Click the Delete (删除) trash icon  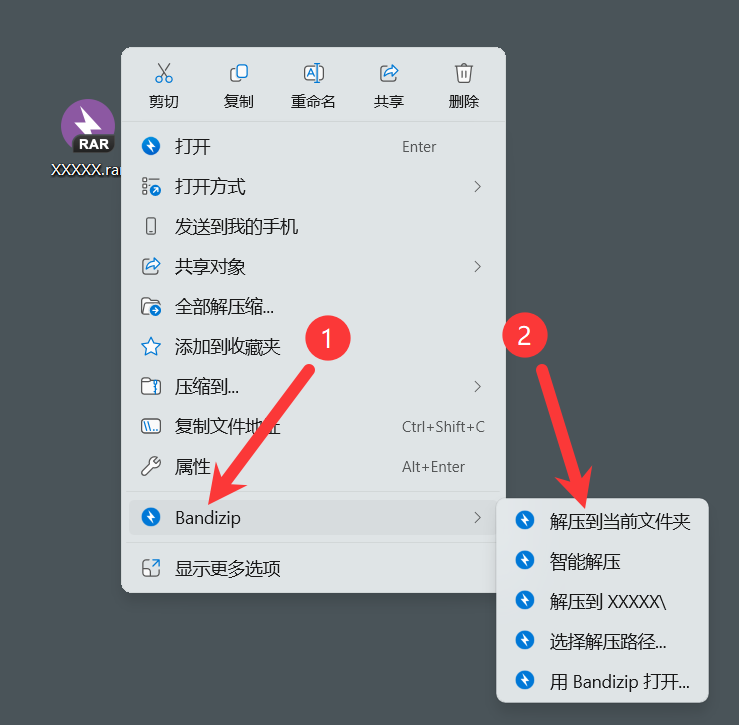click(464, 73)
